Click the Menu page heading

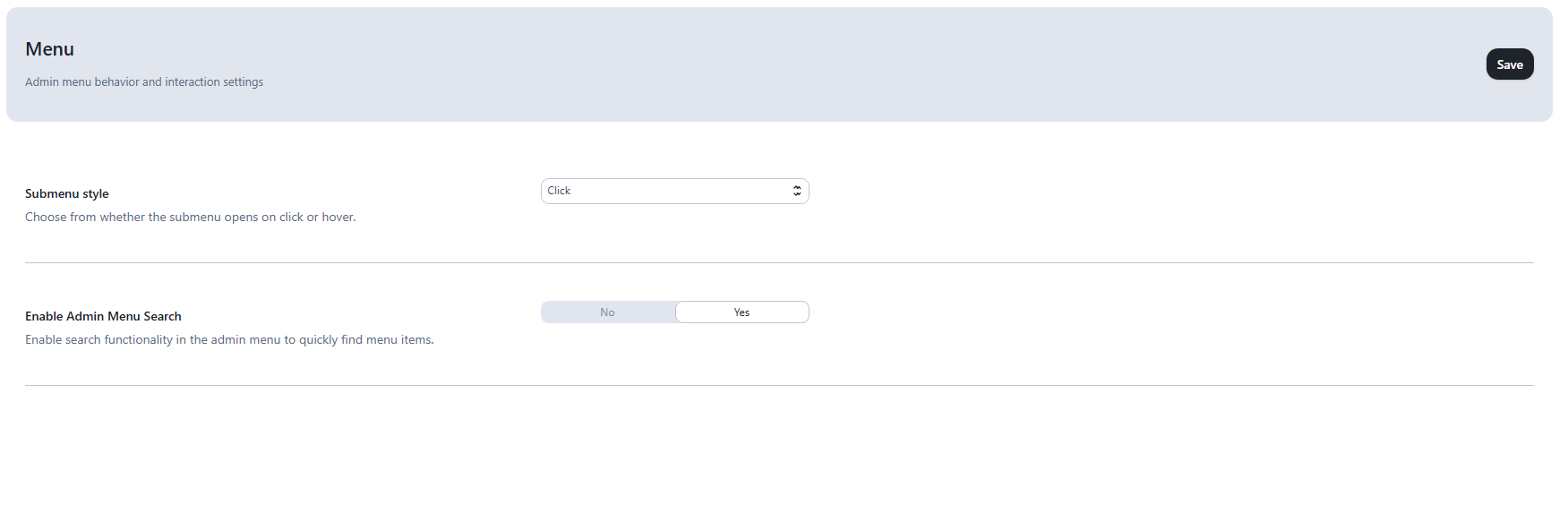[x=50, y=49]
